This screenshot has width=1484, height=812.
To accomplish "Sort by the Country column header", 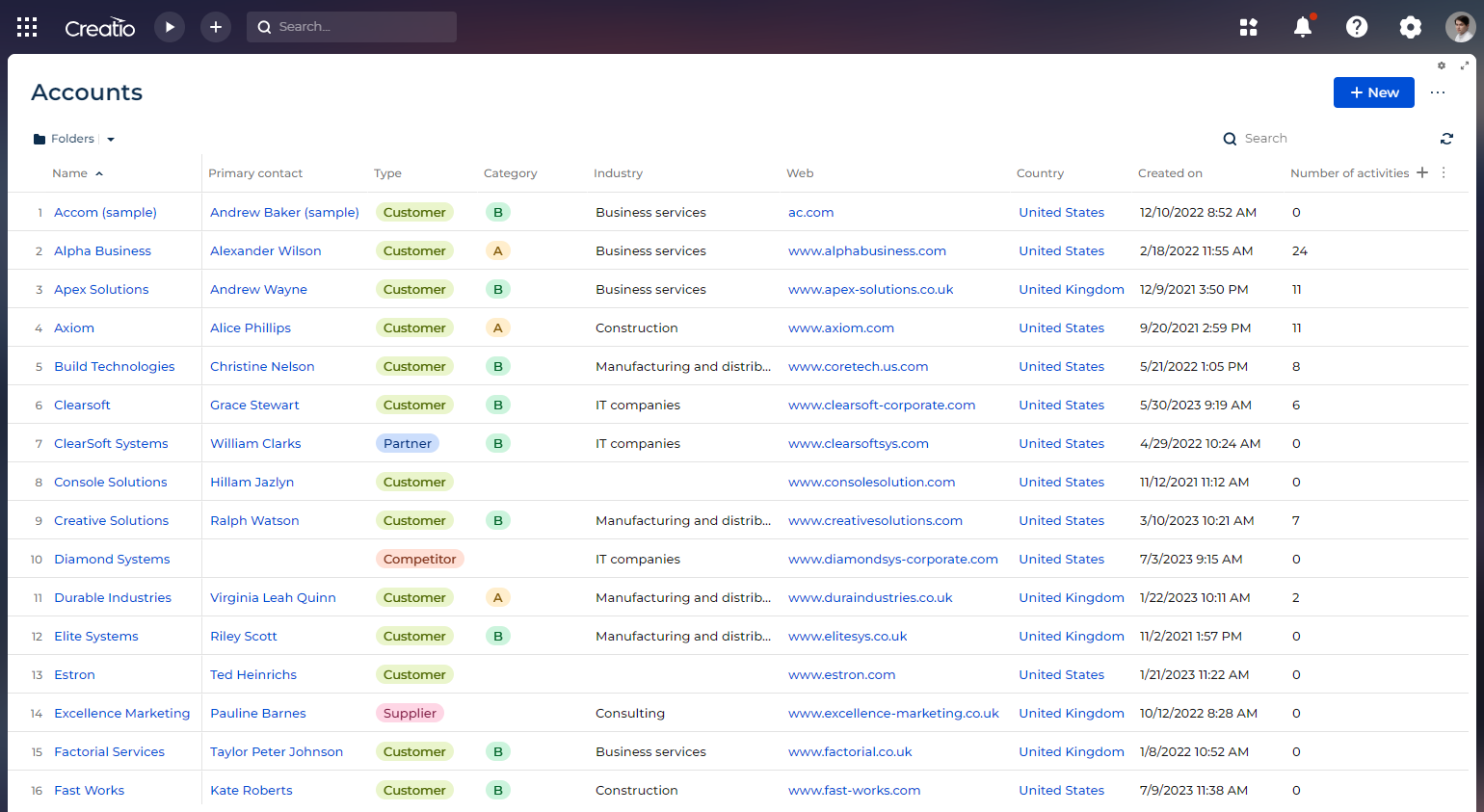I will [1040, 173].
